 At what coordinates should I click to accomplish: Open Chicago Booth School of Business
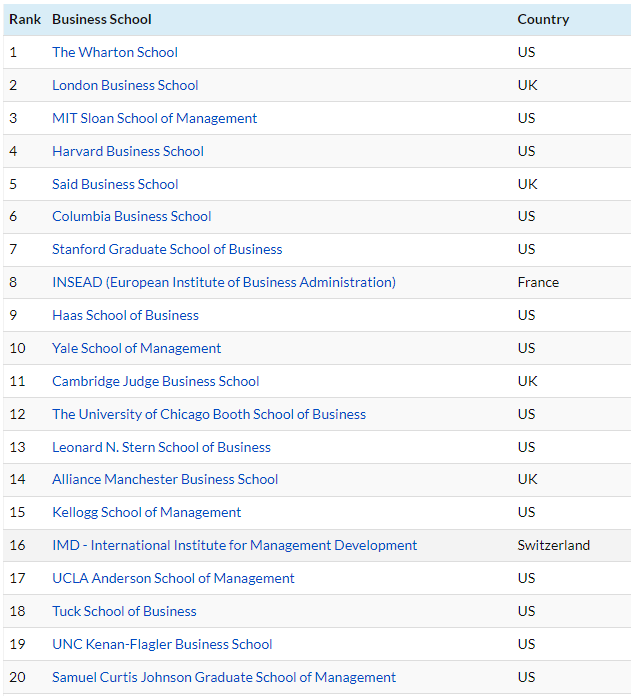tap(209, 414)
